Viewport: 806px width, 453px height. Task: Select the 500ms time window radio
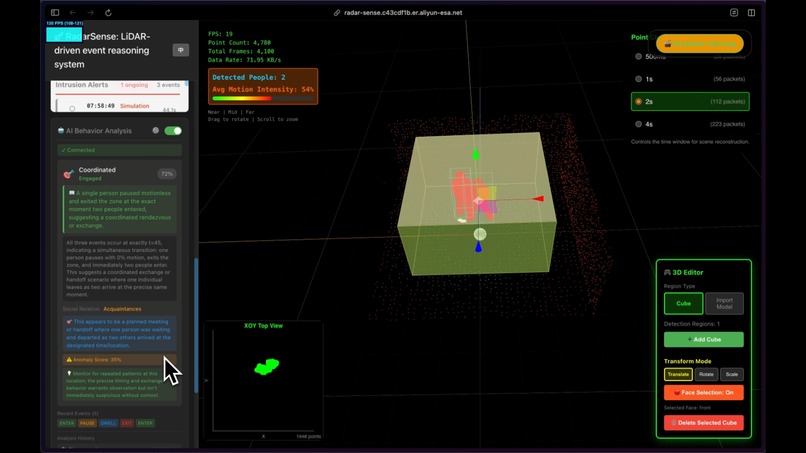[638, 57]
